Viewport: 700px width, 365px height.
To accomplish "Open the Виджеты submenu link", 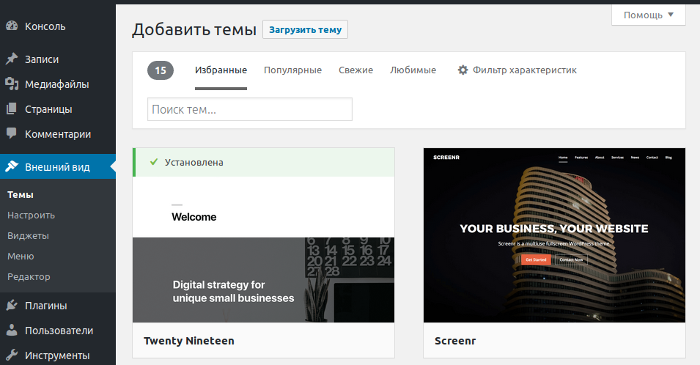I will pyautogui.click(x=28, y=236).
